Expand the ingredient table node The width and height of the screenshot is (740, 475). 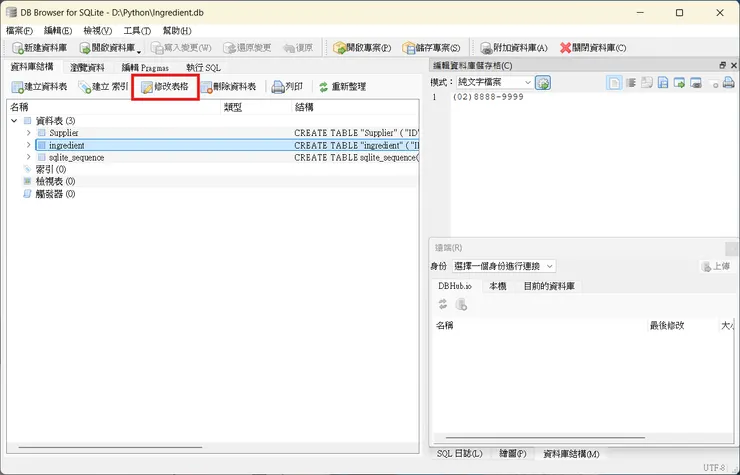pyautogui.click(x=28, y=145)
